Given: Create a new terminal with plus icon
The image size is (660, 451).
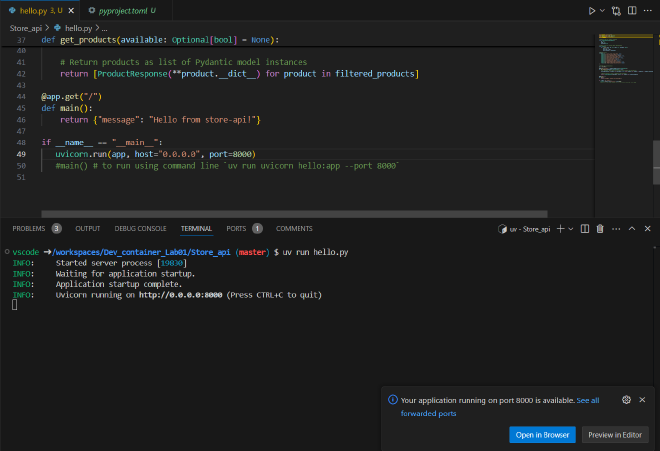Looking at the screenshot, I should (x=560, y=229).
